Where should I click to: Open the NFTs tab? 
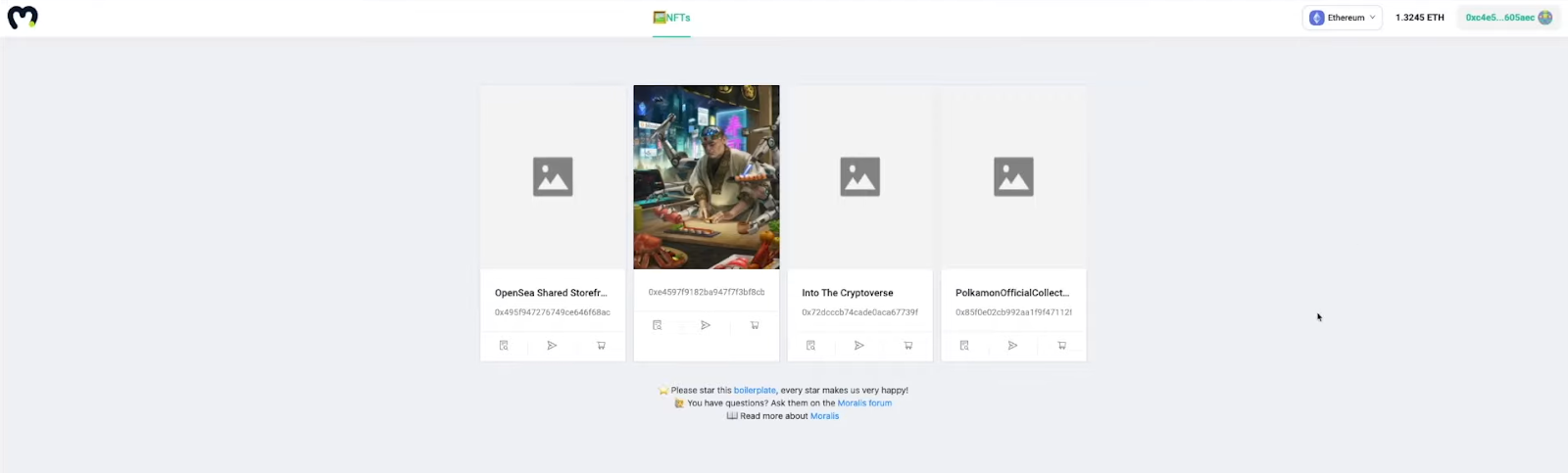pyautogui.click(x=671, y=18)
